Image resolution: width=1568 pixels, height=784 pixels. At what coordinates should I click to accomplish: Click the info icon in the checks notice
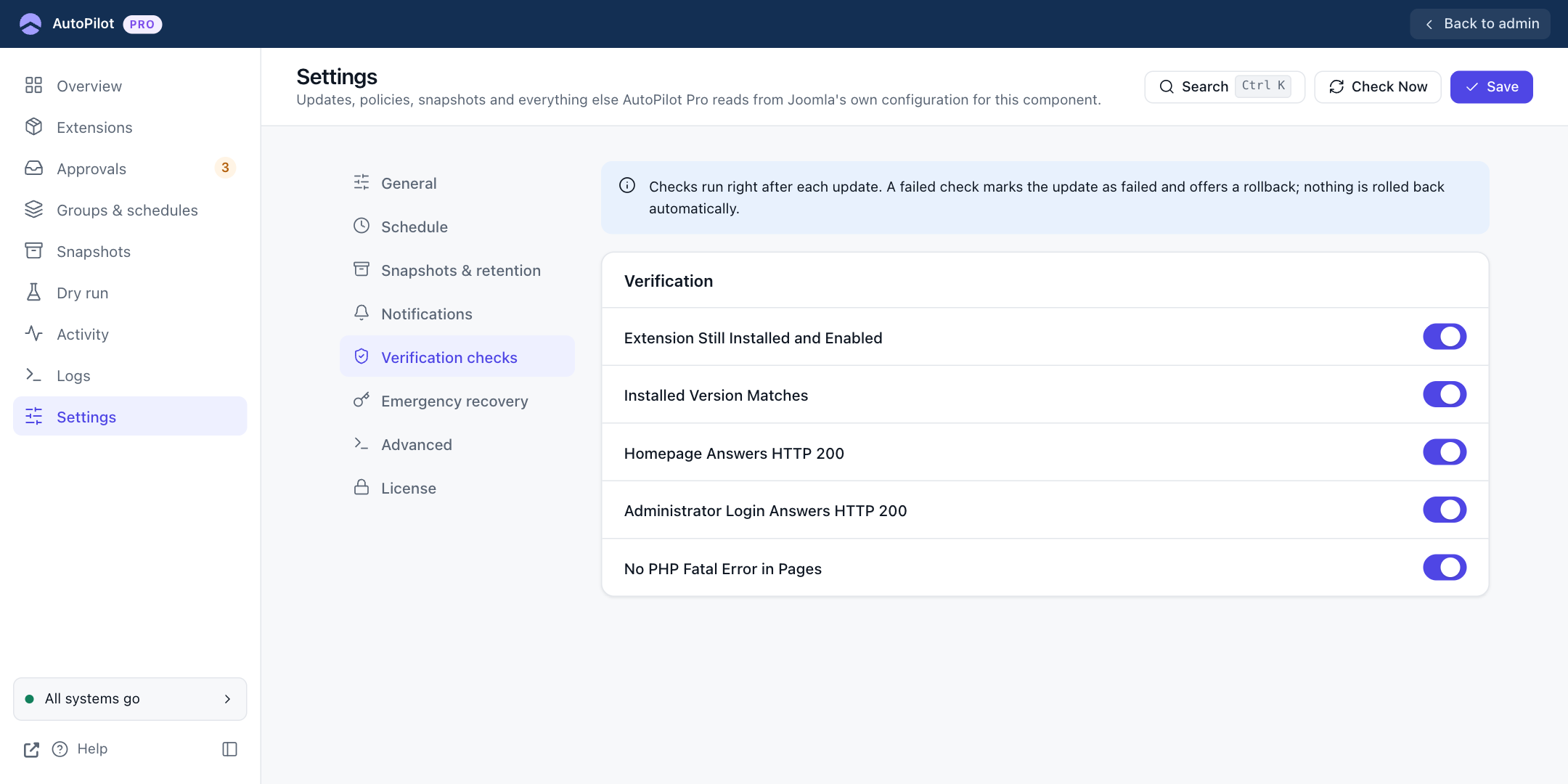(627, 186)
